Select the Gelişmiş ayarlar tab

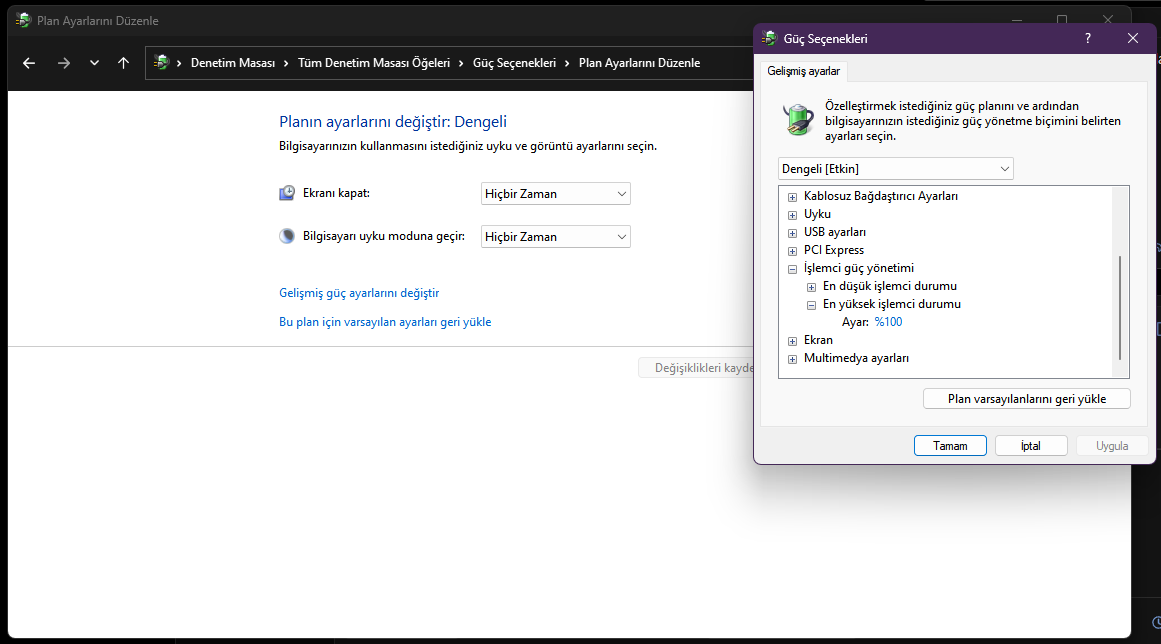tap(803, 71)
